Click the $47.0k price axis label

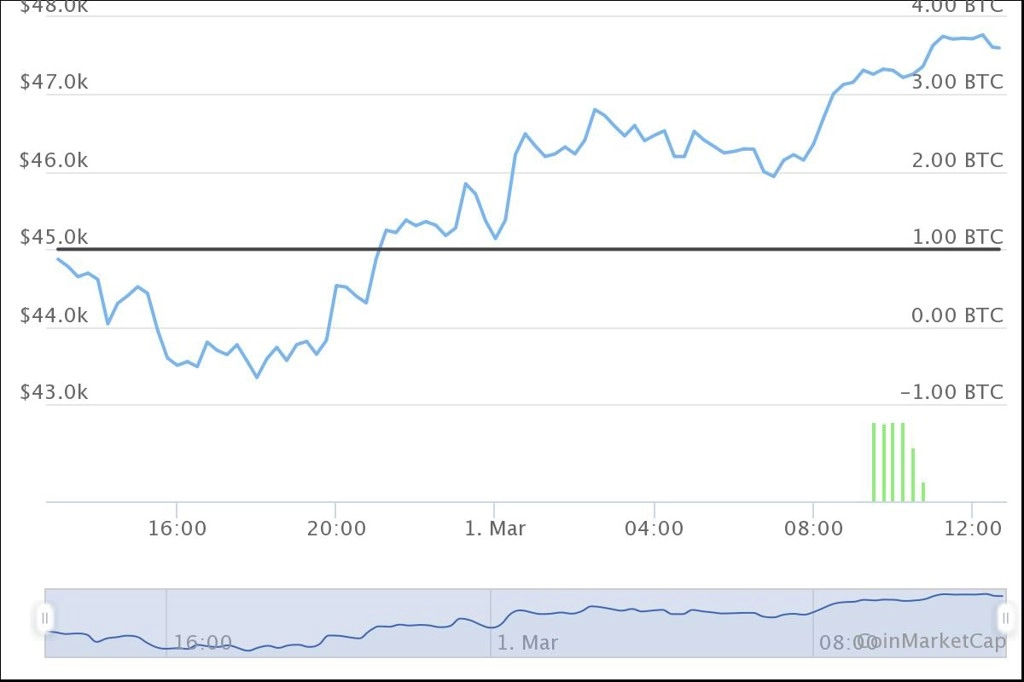coord(54,83)
